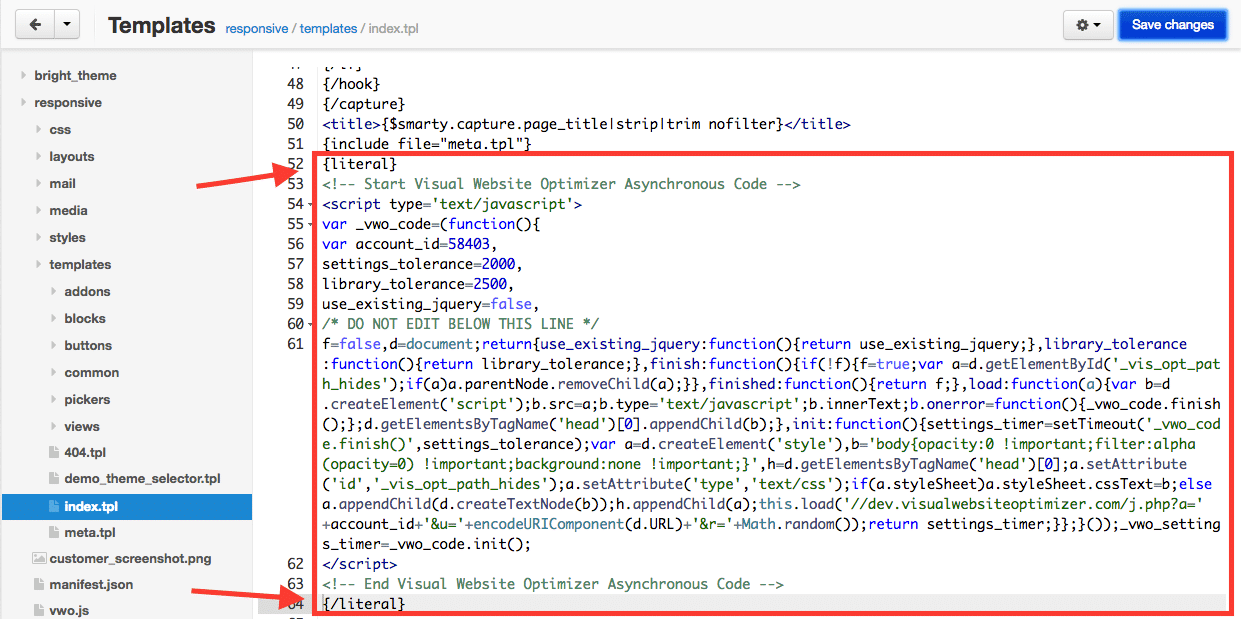This screenshot has width=1241, height=619.
Task: Open the blocks subfolder
Action: pyautogui.click(x=85, y=319)
